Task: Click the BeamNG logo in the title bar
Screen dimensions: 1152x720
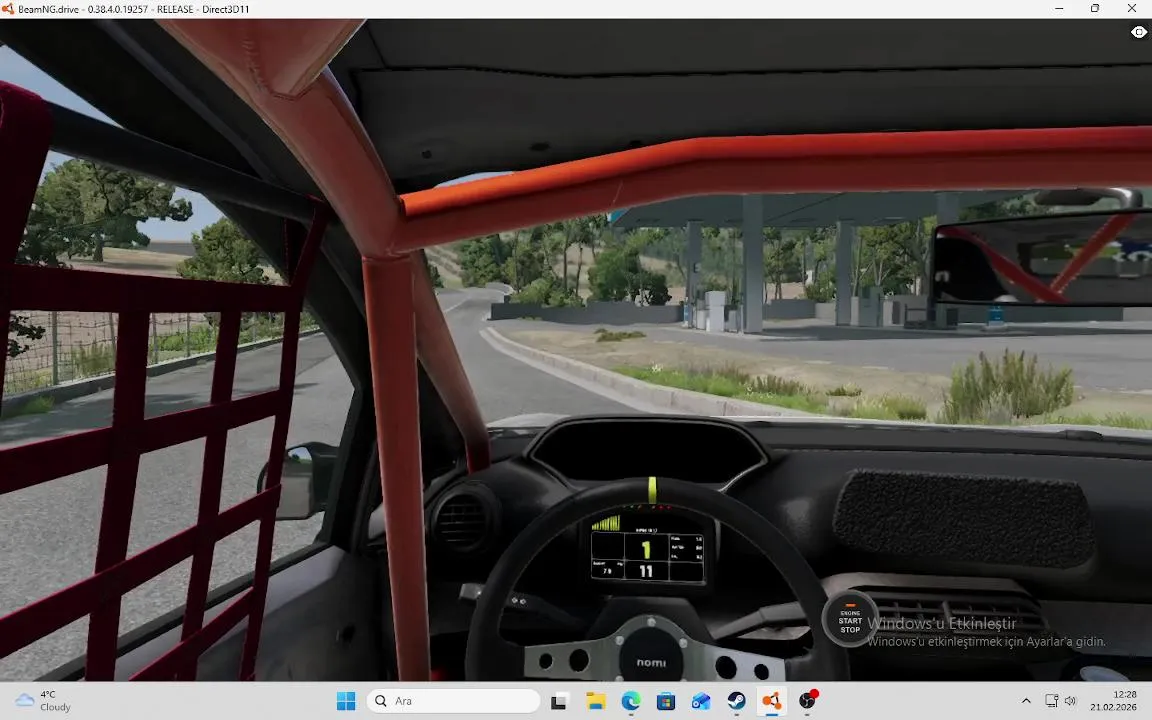Action: click(8, 9)
